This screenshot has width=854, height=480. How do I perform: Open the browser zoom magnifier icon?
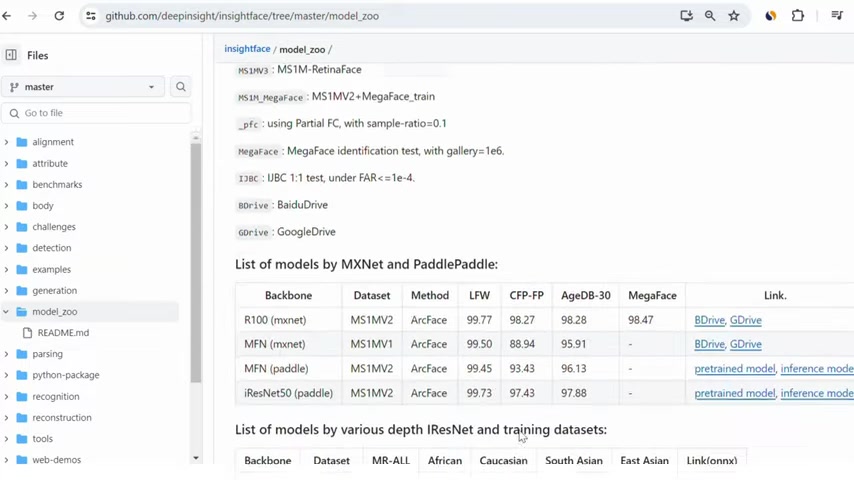710,16
